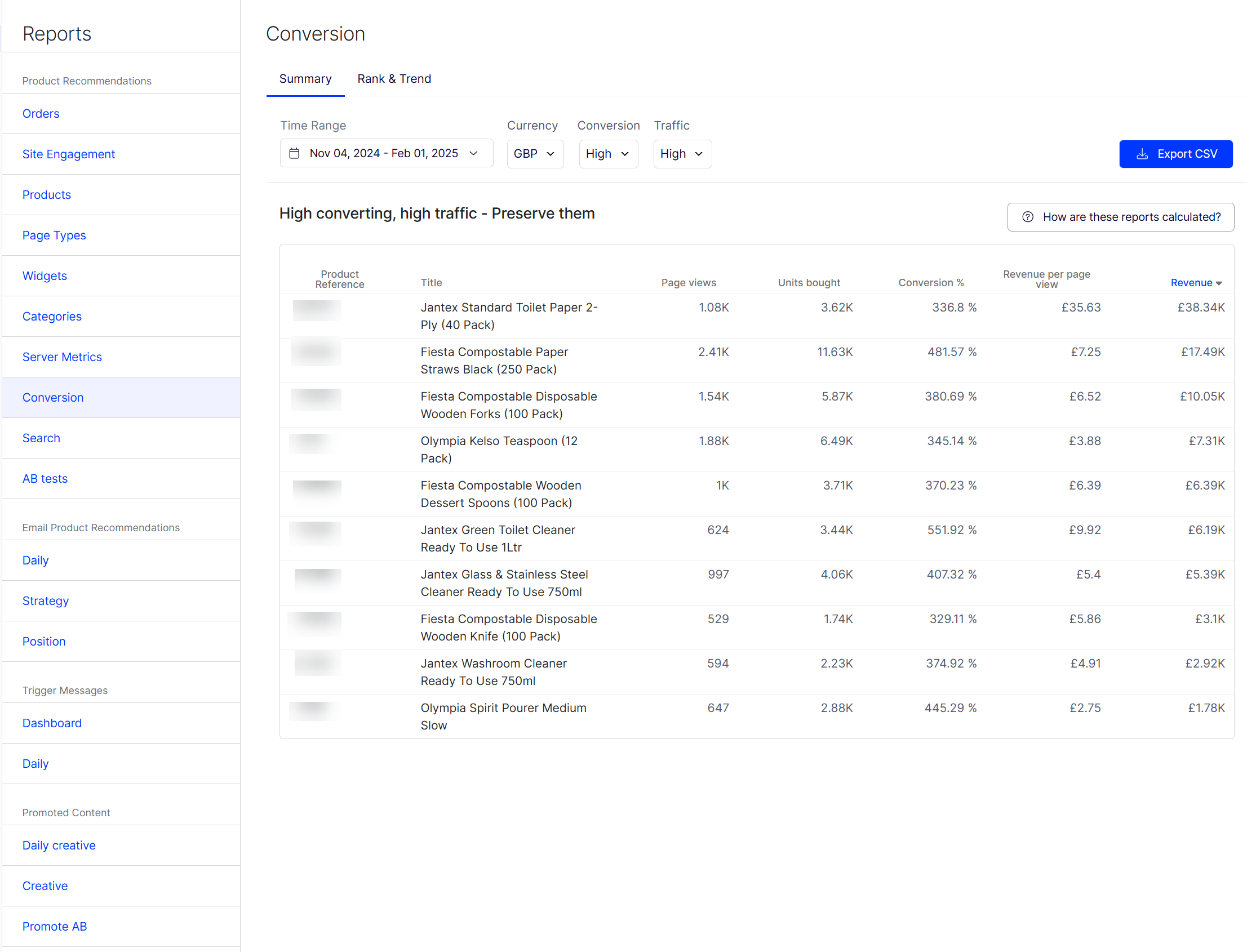1256x952 pixels.
Task: Expand the Conversion High dropdown
Action: [607, 154]
